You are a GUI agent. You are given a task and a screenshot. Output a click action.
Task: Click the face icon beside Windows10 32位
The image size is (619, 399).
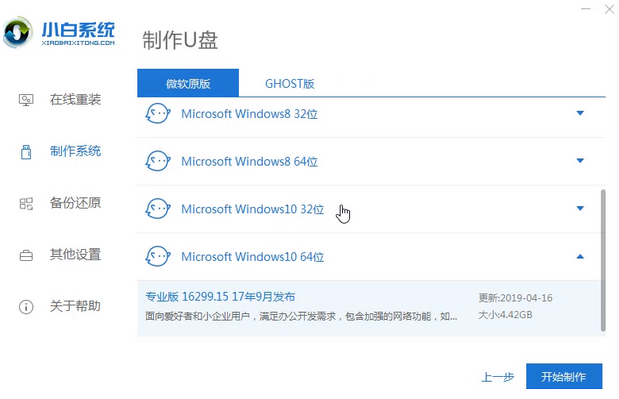pos(158,209)
